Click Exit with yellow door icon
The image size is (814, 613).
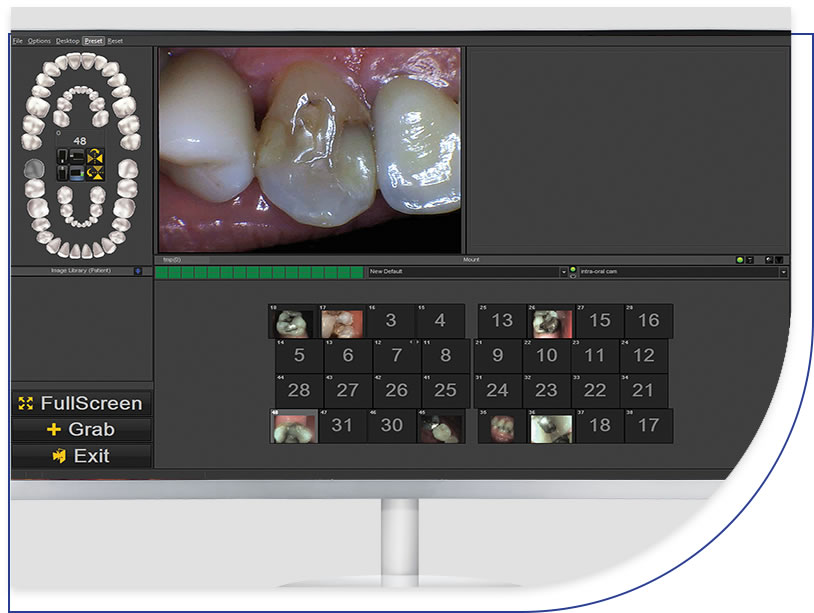click(81, 456)
